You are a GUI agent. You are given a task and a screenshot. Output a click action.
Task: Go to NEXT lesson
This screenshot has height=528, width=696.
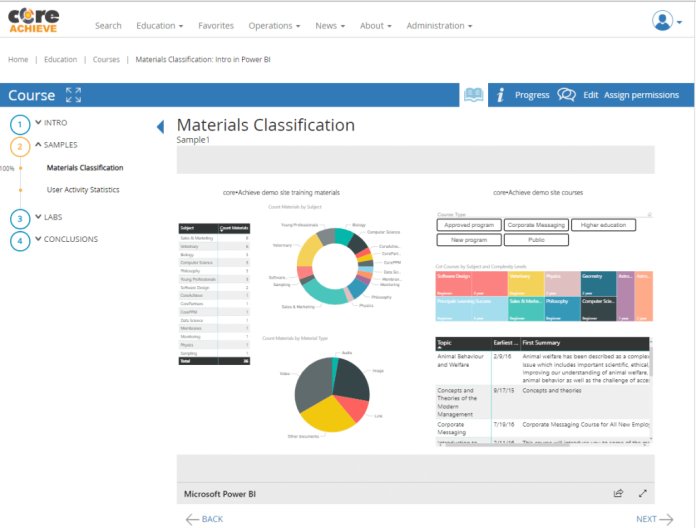655,519
